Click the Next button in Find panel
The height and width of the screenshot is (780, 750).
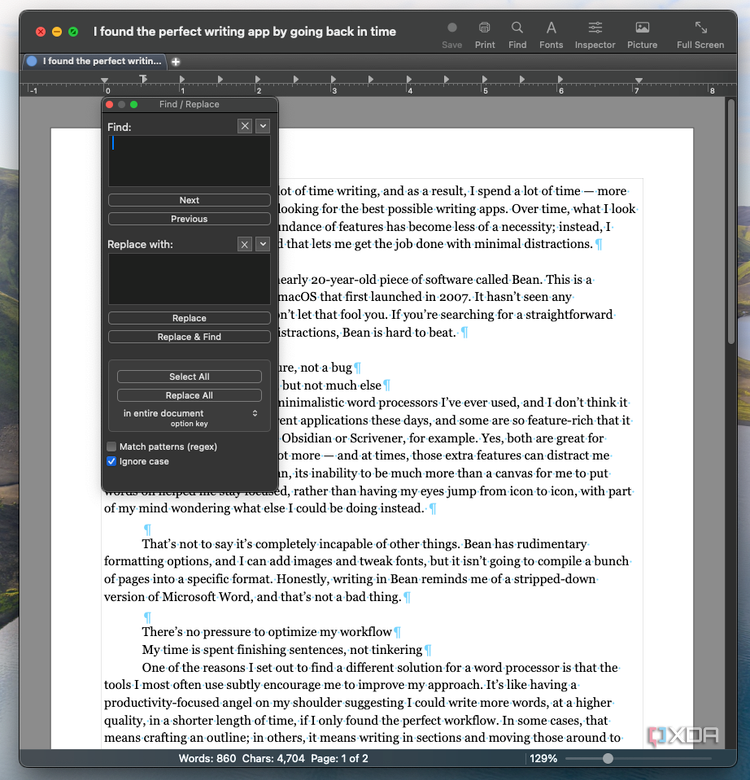tap(189, 200)
